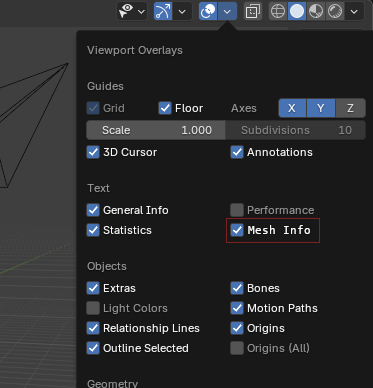
Task: Enable the Light Colors checkbox
Action: tap(93, 308)
